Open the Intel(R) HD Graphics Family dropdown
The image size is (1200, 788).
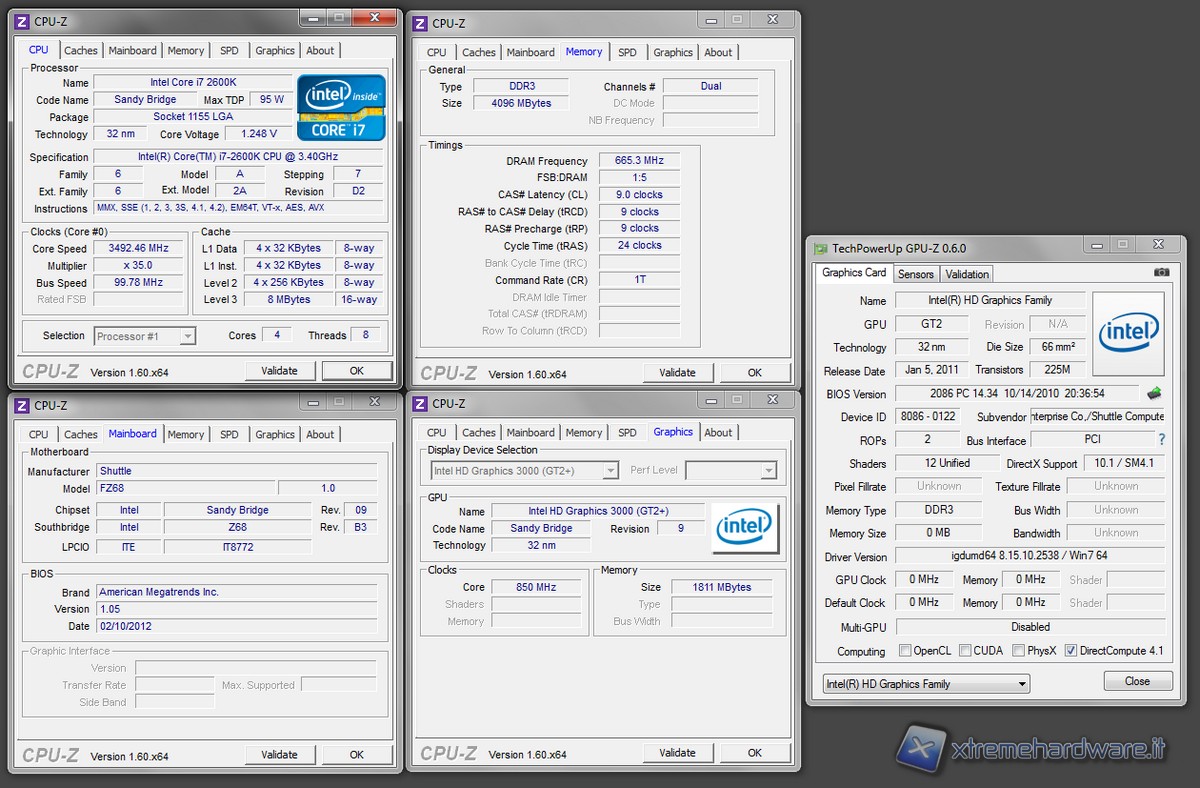coord(925,684)
